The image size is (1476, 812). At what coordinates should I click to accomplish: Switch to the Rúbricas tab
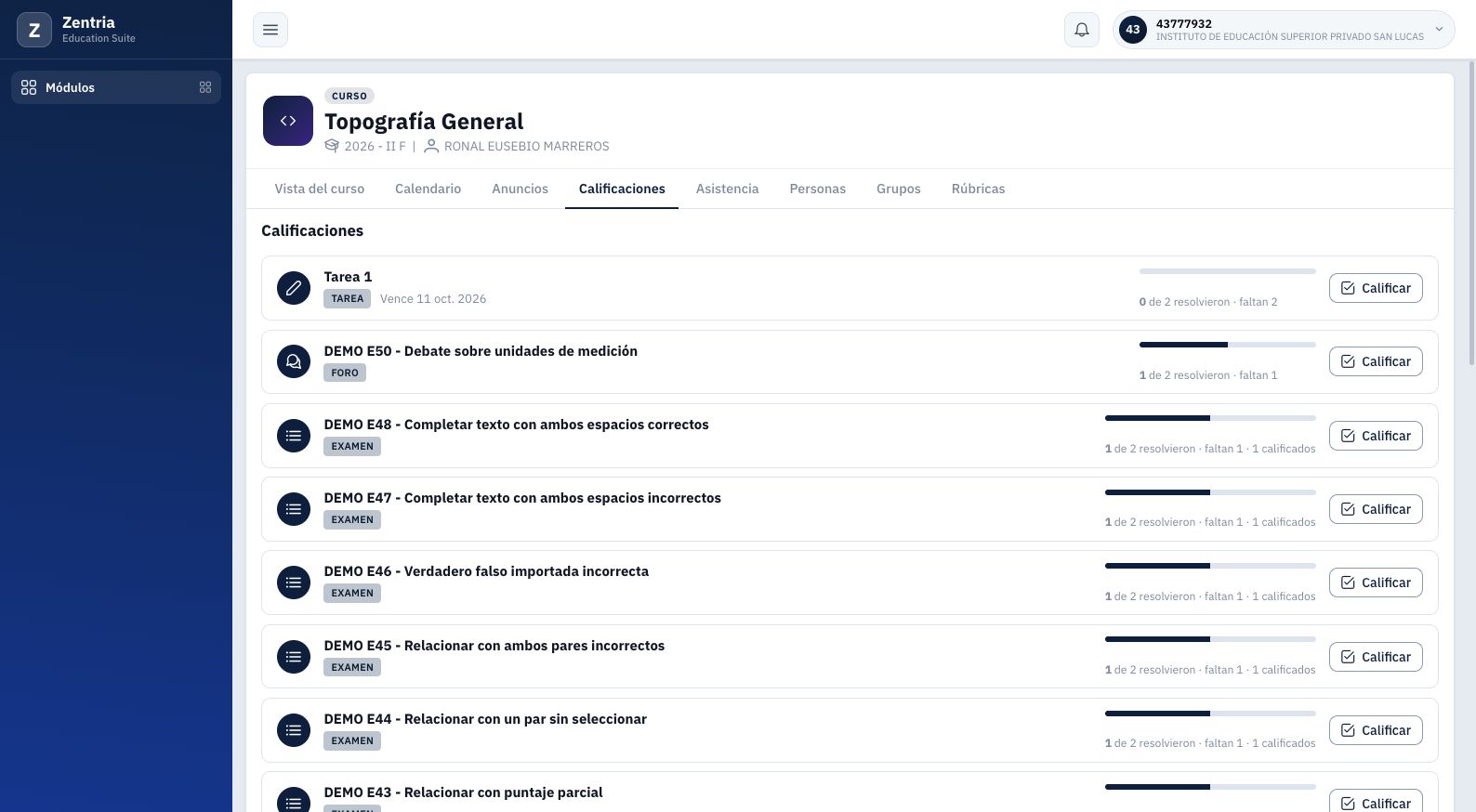[978, 189]
